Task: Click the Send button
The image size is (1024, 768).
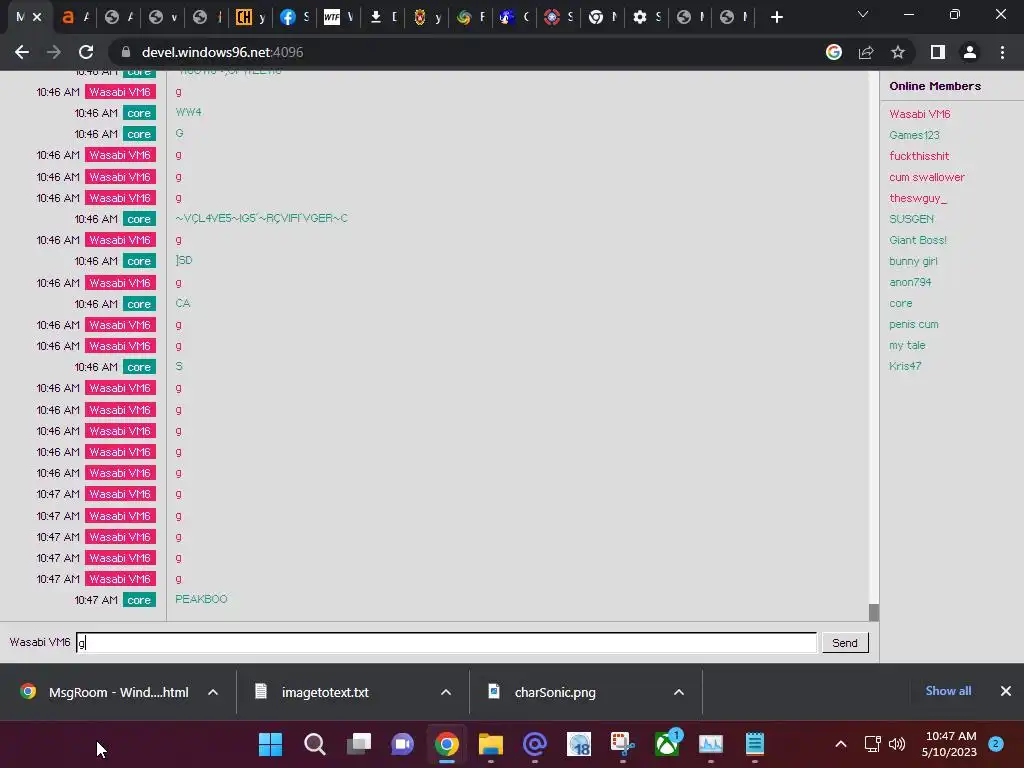Action: click(844, 643)
